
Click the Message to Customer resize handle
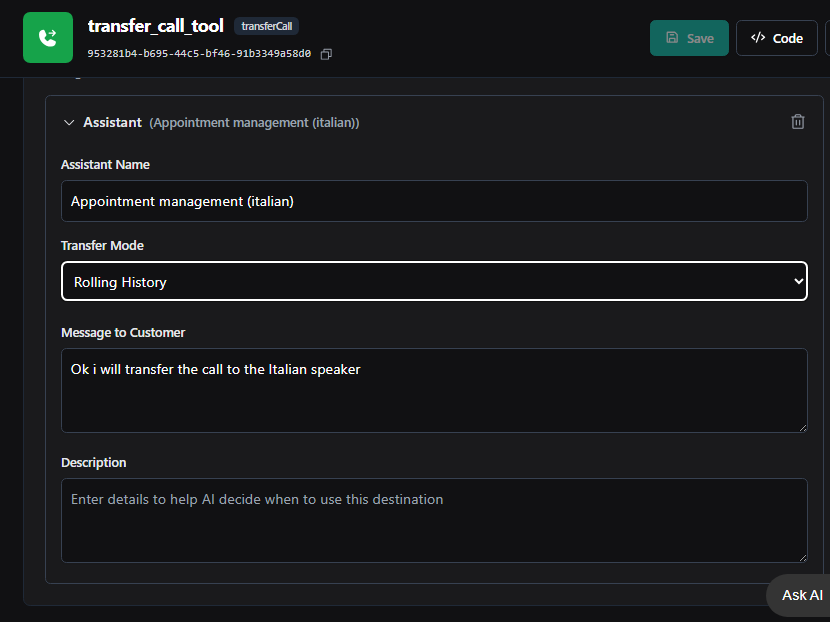click(x=801, y=426)
